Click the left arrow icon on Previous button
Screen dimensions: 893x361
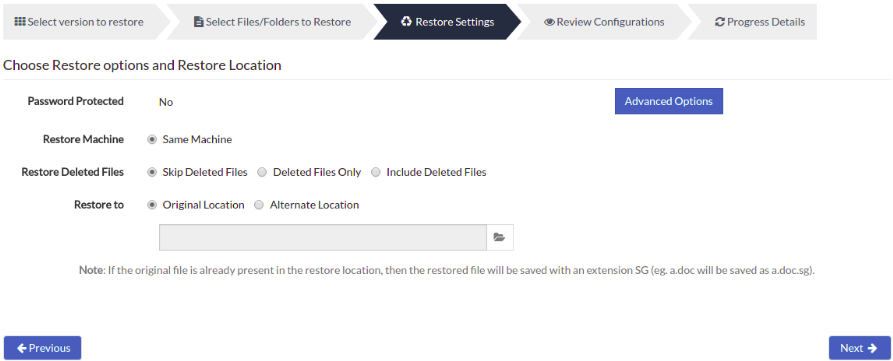(x=22, y=348)
